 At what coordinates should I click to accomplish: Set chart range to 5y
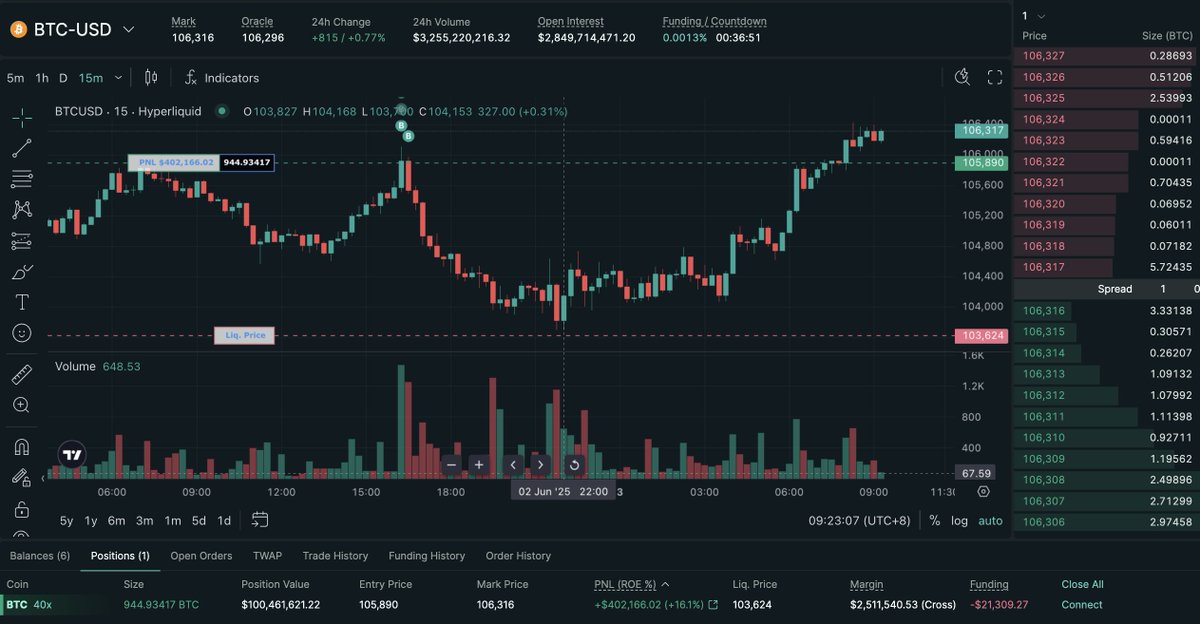(x=66, y=520)
